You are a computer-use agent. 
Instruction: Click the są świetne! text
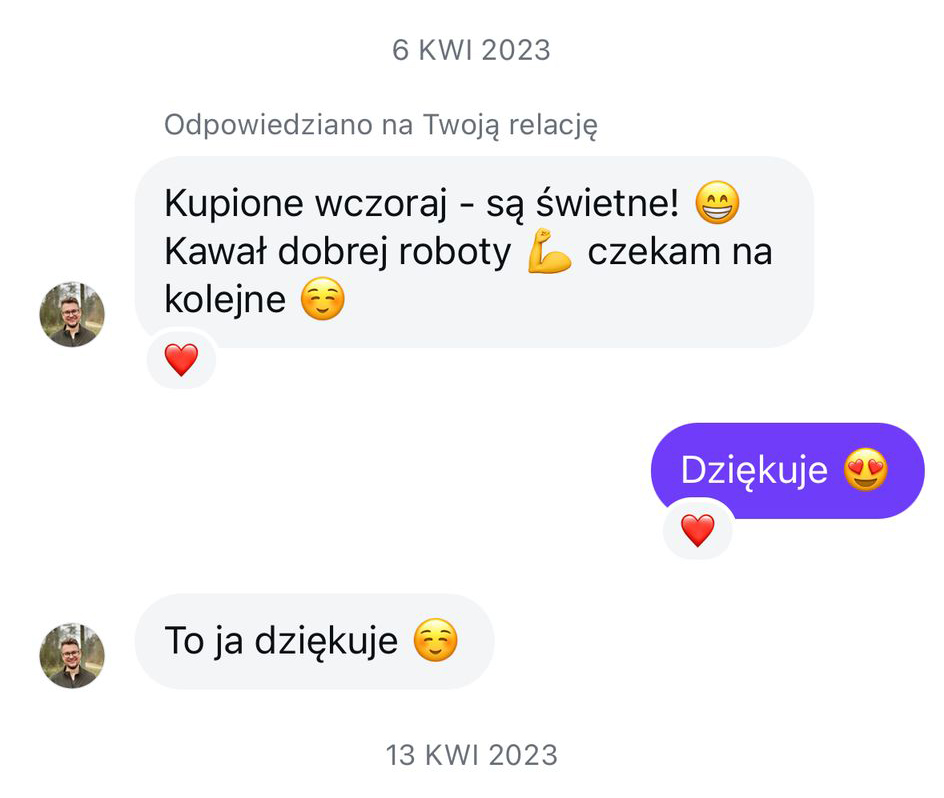pos(582,204)
